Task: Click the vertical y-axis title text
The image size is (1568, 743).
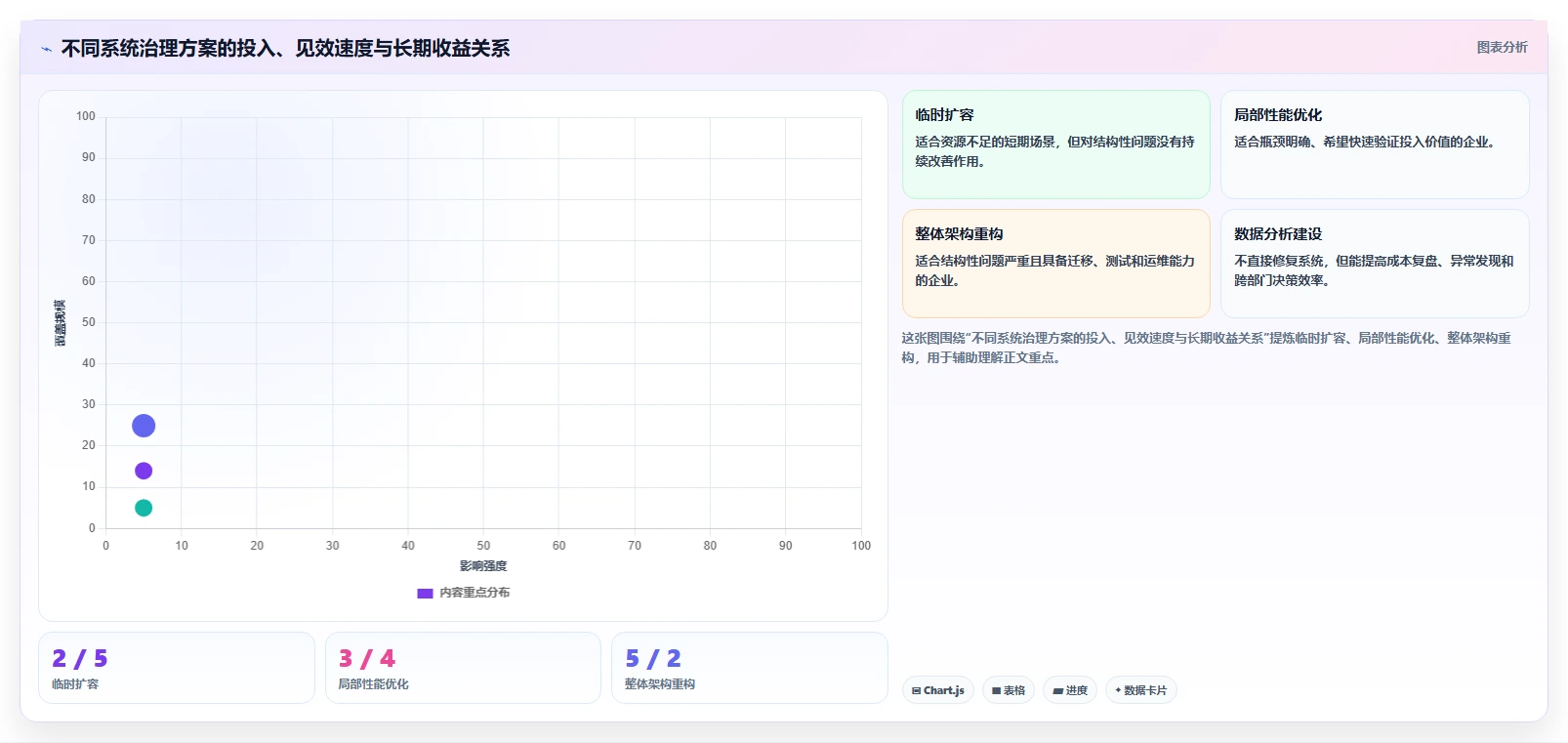Action: pyautogui.click(x=61, y=323)
